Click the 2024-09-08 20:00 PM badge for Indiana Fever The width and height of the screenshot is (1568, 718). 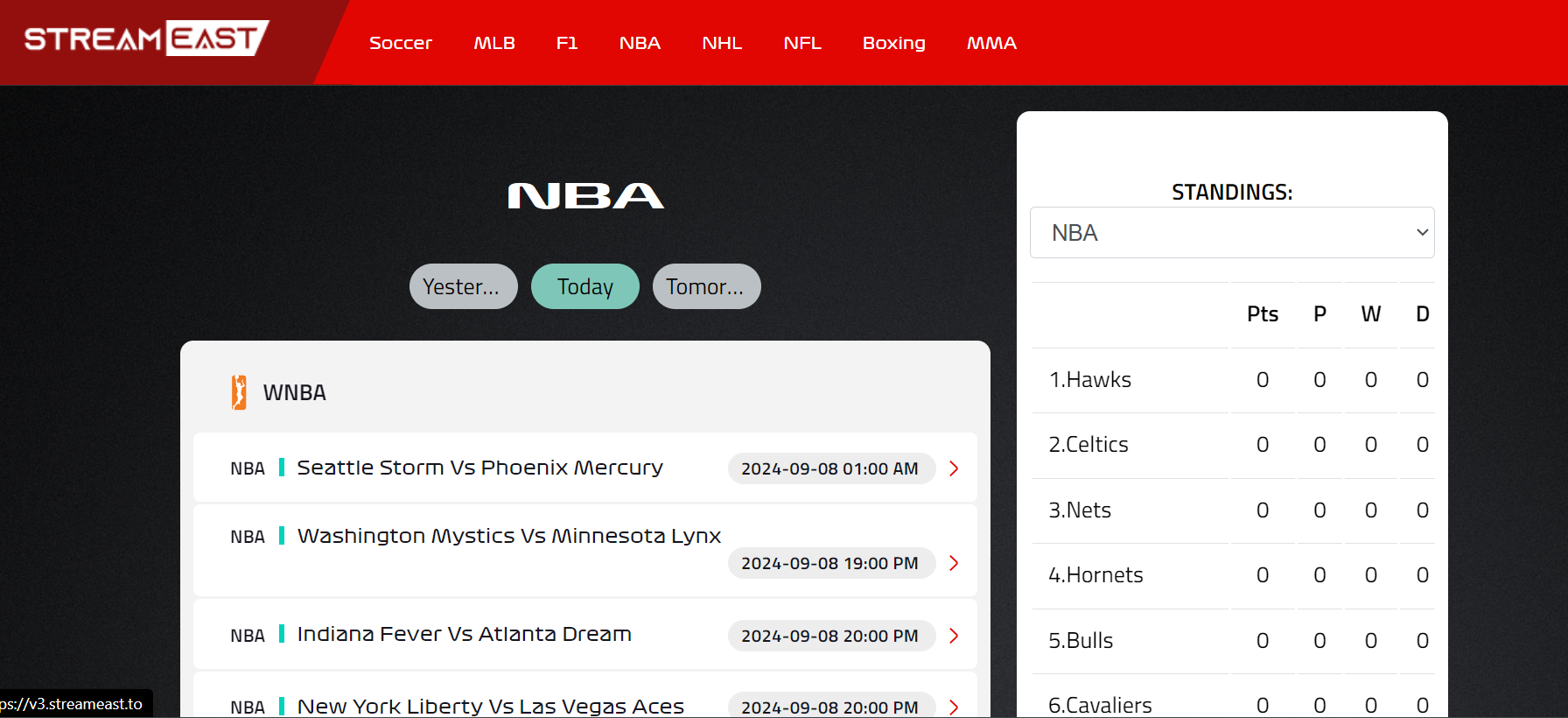coord(830,636)
